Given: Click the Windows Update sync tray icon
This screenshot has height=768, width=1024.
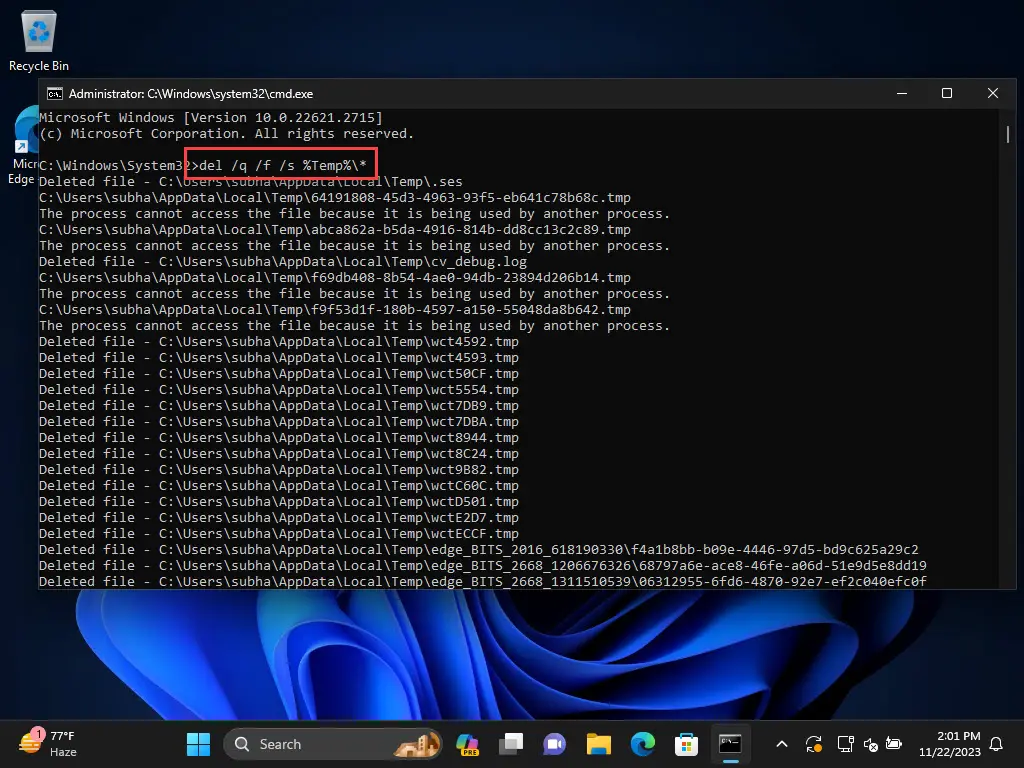Looking at the screenshot, I should pos(815,744).
